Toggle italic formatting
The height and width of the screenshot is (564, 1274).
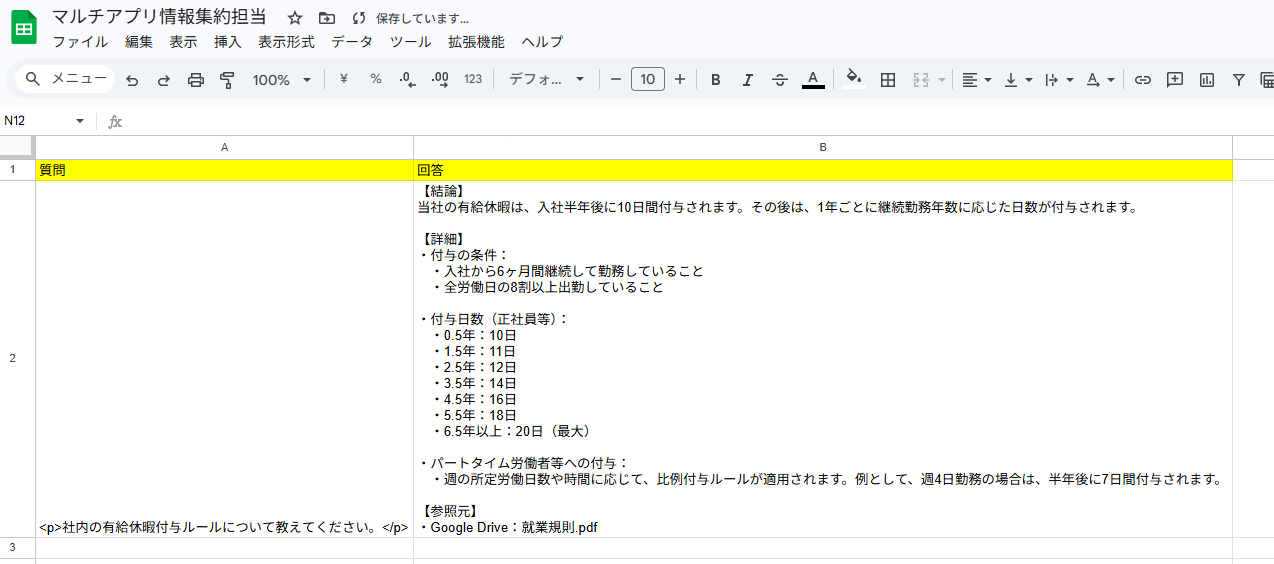point(748,80)
